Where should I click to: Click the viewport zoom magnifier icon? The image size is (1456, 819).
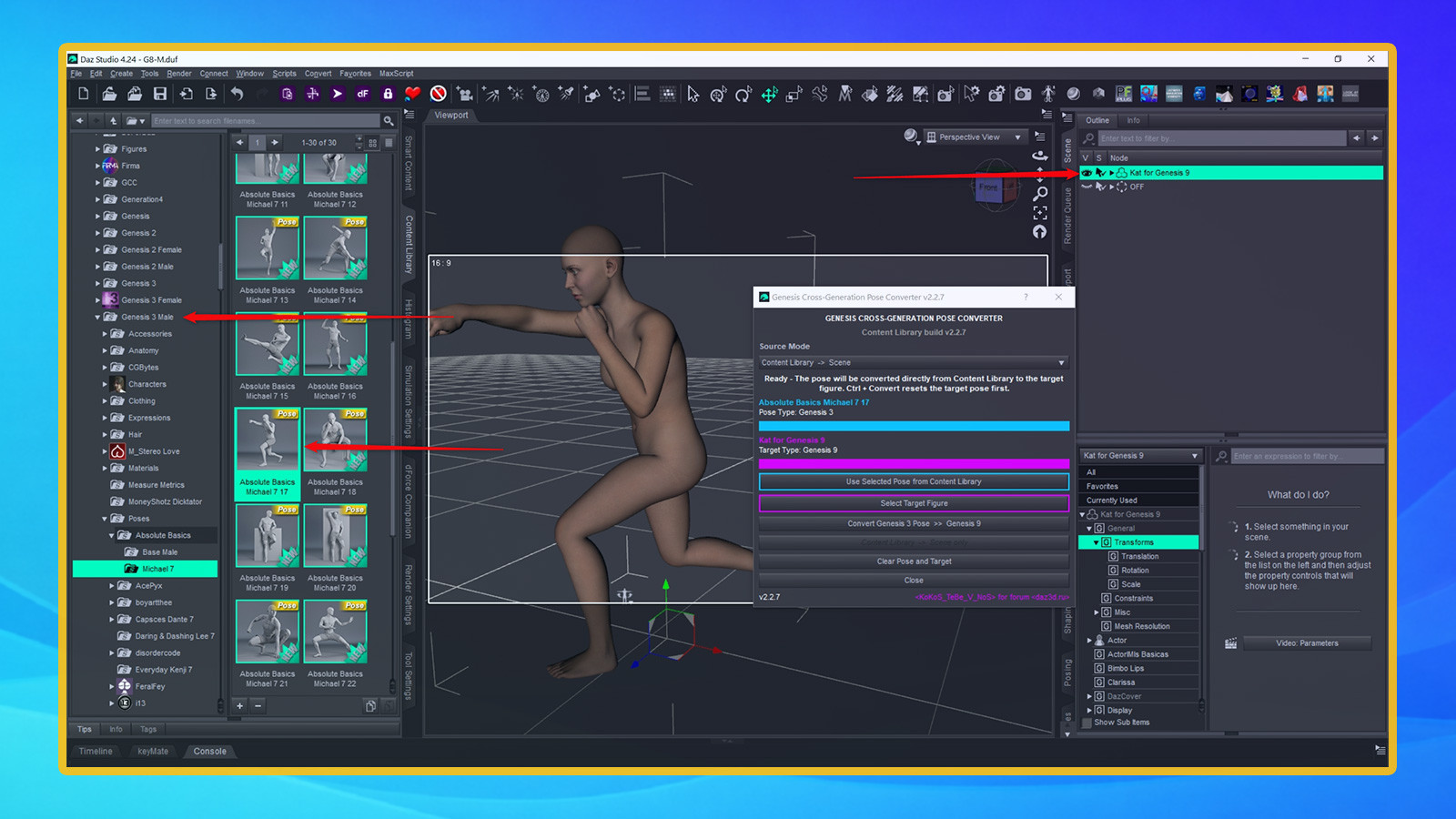point(1040,193)
